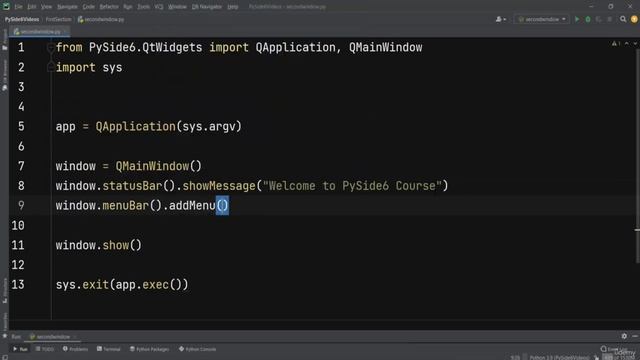Open the yellow IDE updates avatar icon

pos(634,19)
